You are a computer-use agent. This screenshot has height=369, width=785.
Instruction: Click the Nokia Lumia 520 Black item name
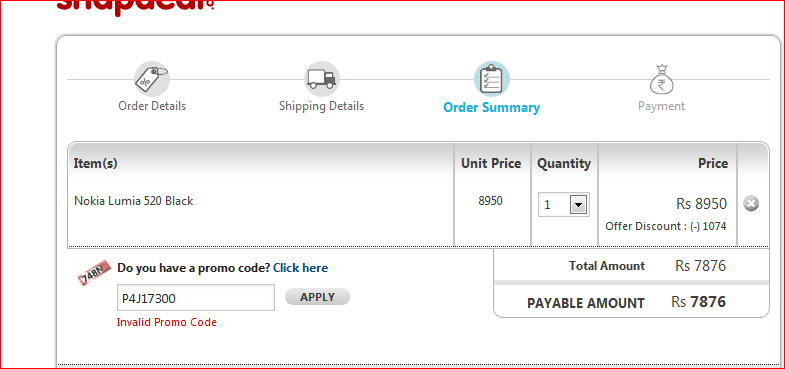[134, 201]
